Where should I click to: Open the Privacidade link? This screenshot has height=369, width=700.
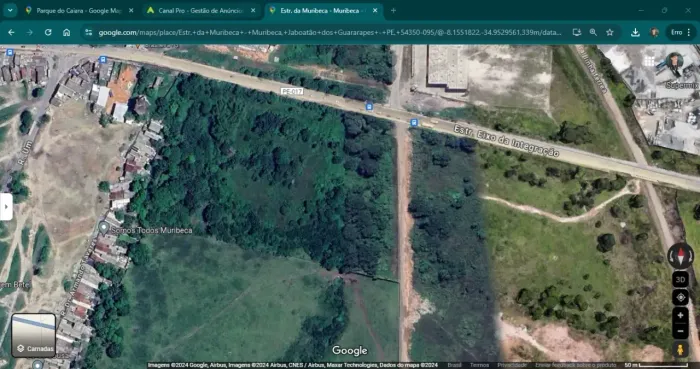[512, 365]
